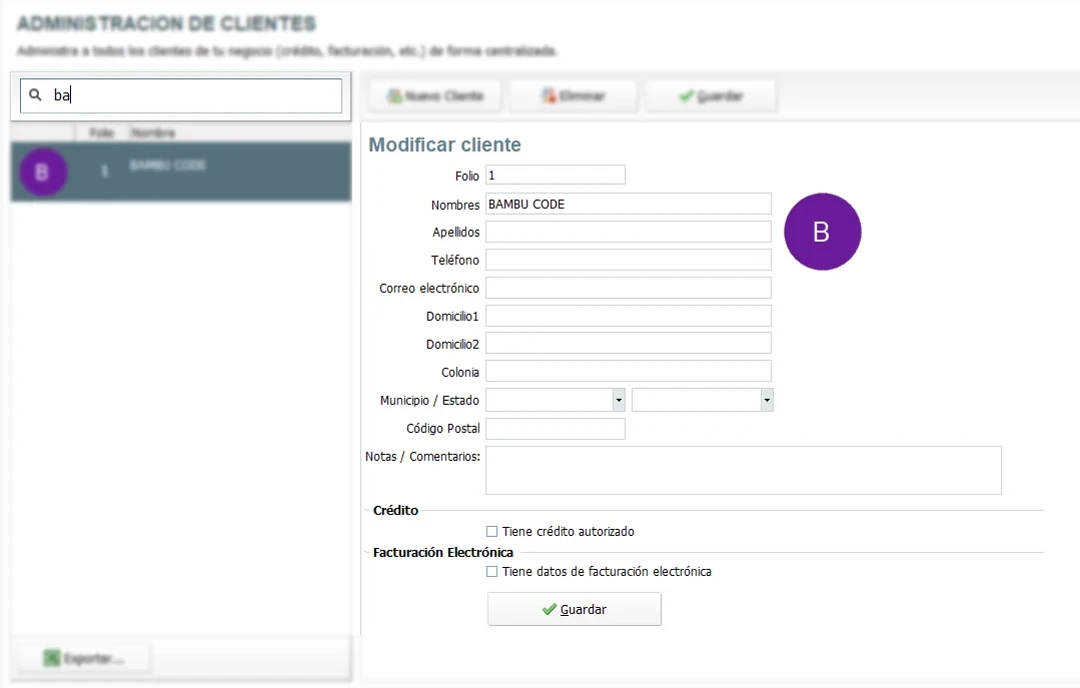Click the search magnifier icon
The height and width of the screenshot is (688, 1080).
point(35,95)
